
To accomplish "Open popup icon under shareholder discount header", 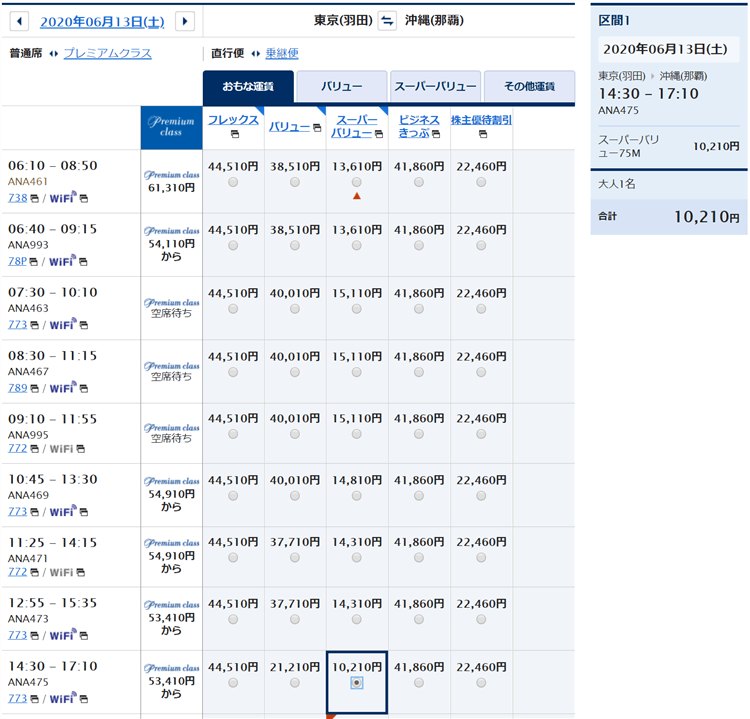I will click(x=481, y=134).
